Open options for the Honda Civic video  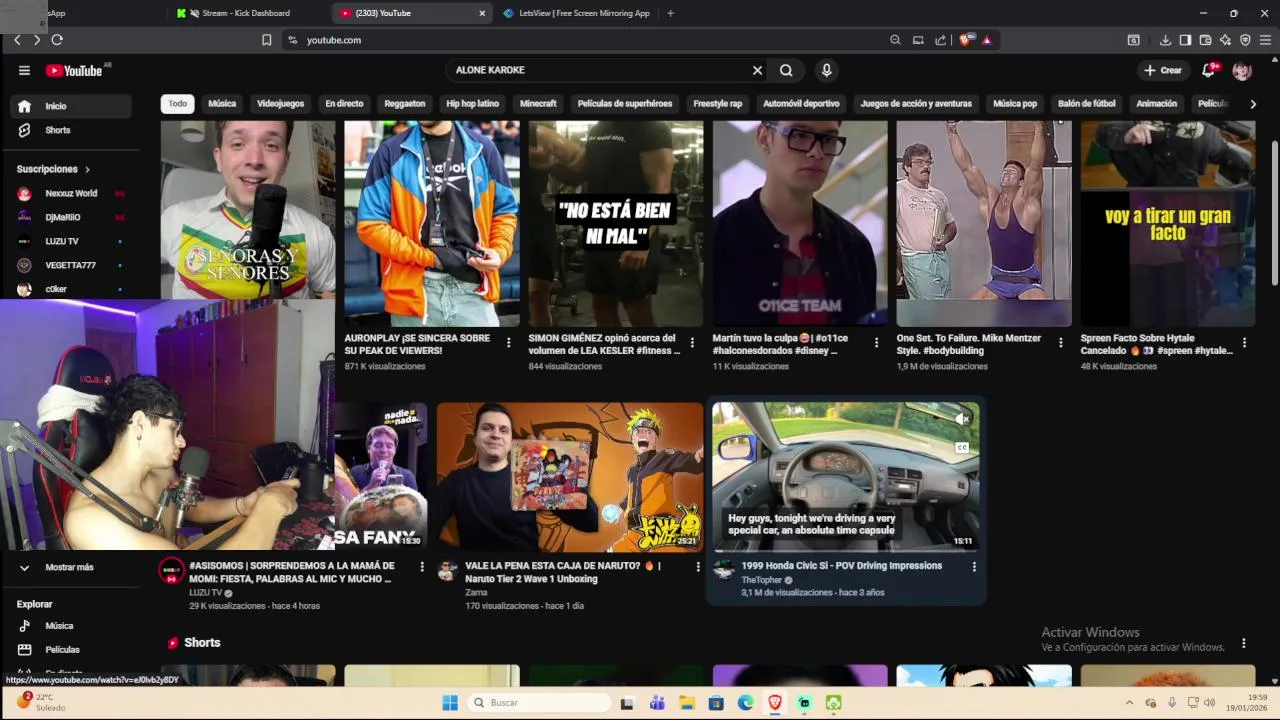click(x=974, y=567)
